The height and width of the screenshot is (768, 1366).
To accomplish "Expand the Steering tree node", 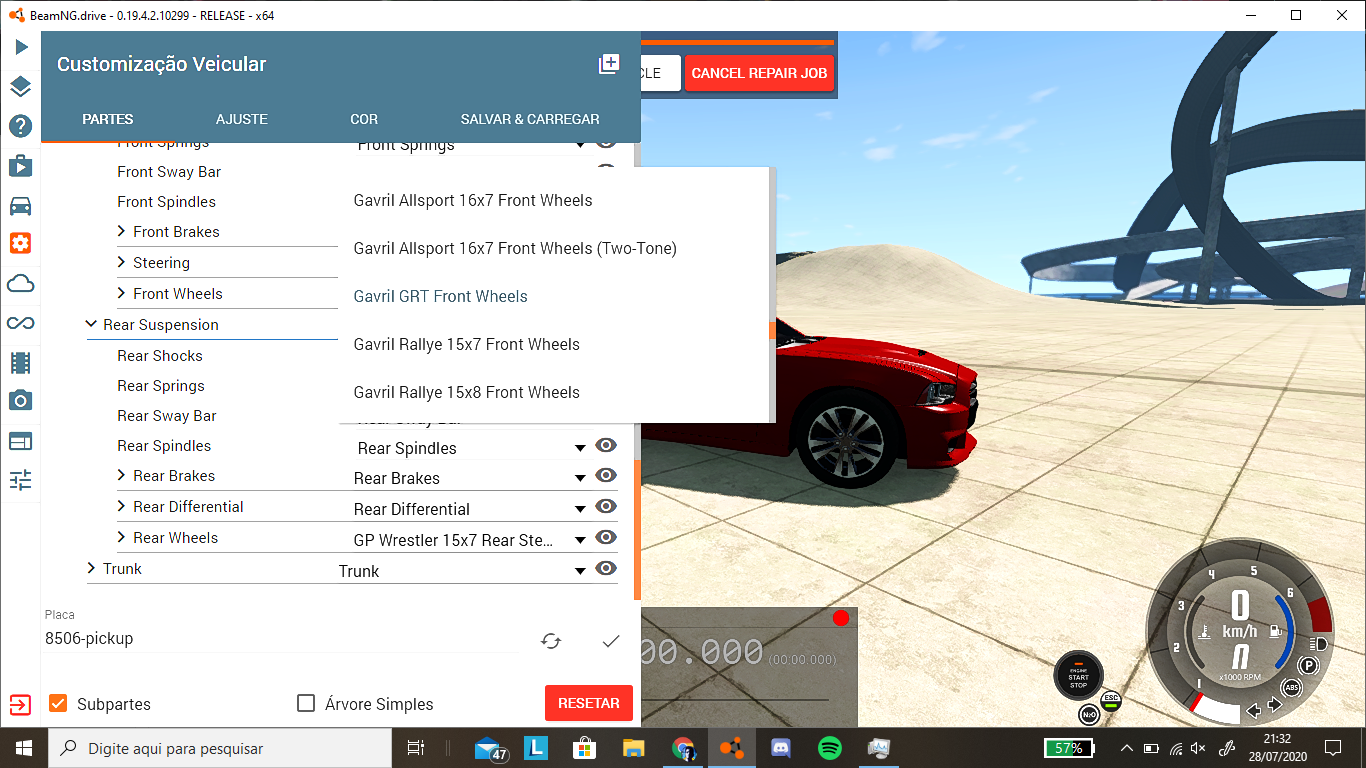I will pyautogui.click(x=122, y=262).
